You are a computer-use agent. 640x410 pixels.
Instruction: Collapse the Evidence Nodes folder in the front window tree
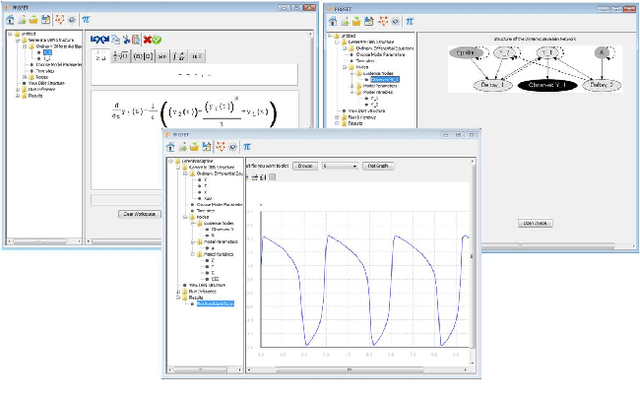point(193,224)
